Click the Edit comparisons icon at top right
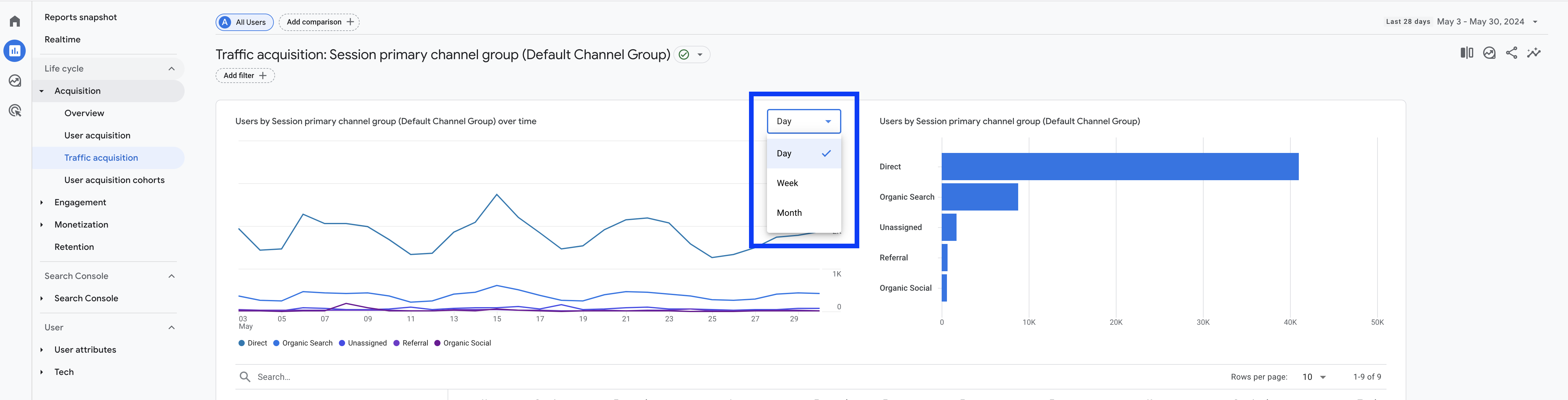 click(1467, 53)
